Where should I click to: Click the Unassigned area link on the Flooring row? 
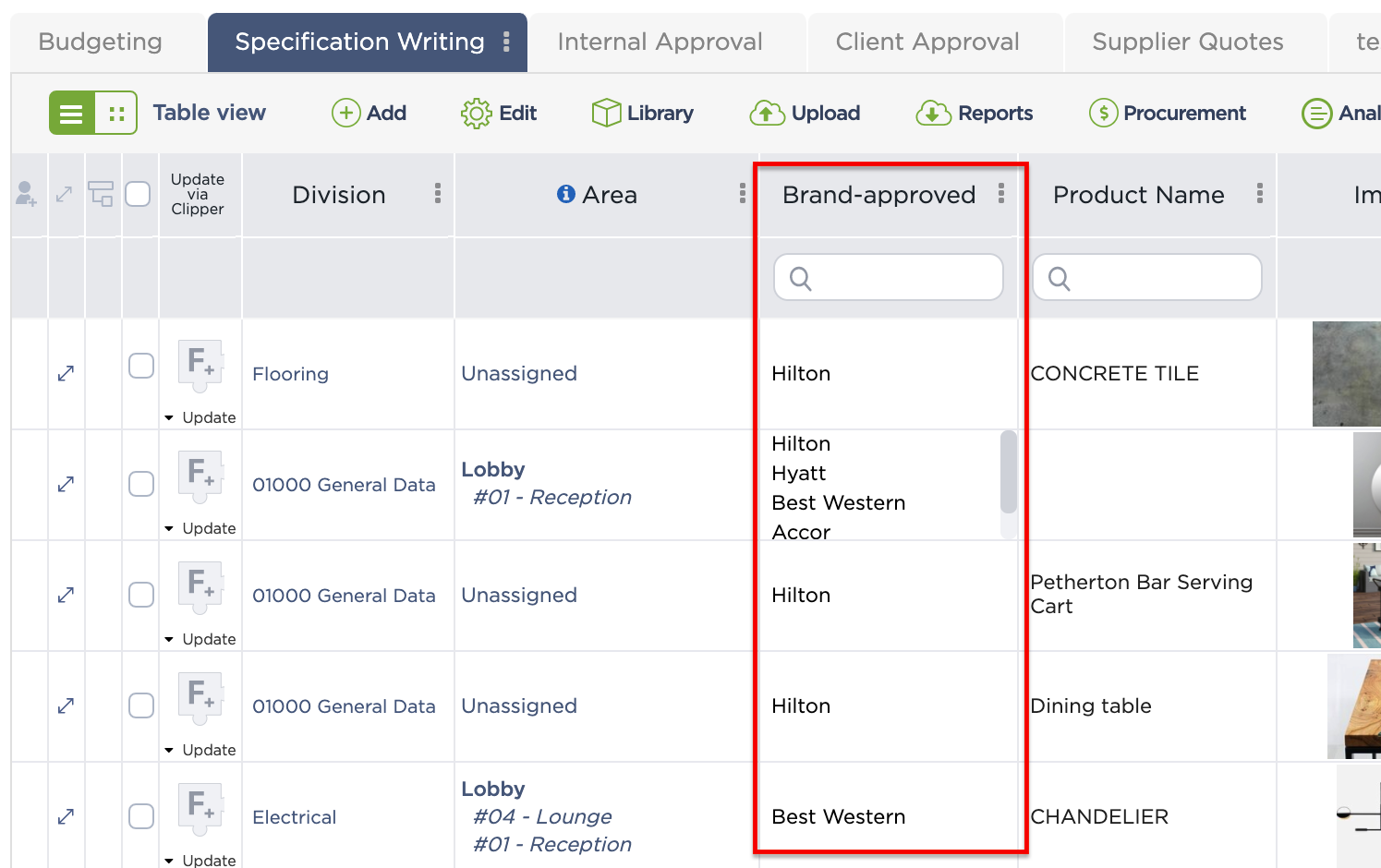coord(518,373)
